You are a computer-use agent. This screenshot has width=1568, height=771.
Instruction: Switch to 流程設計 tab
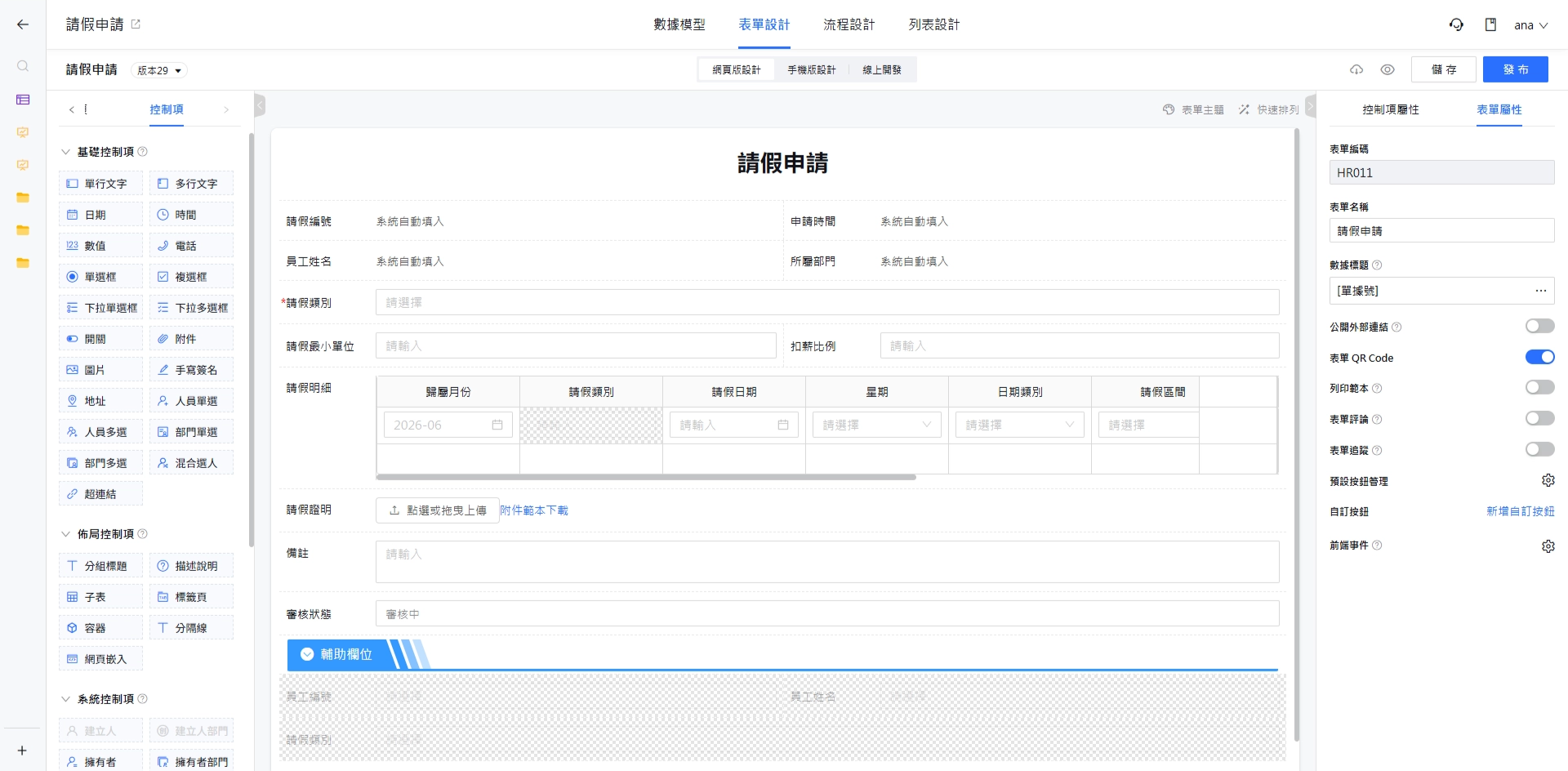(849, 25)
